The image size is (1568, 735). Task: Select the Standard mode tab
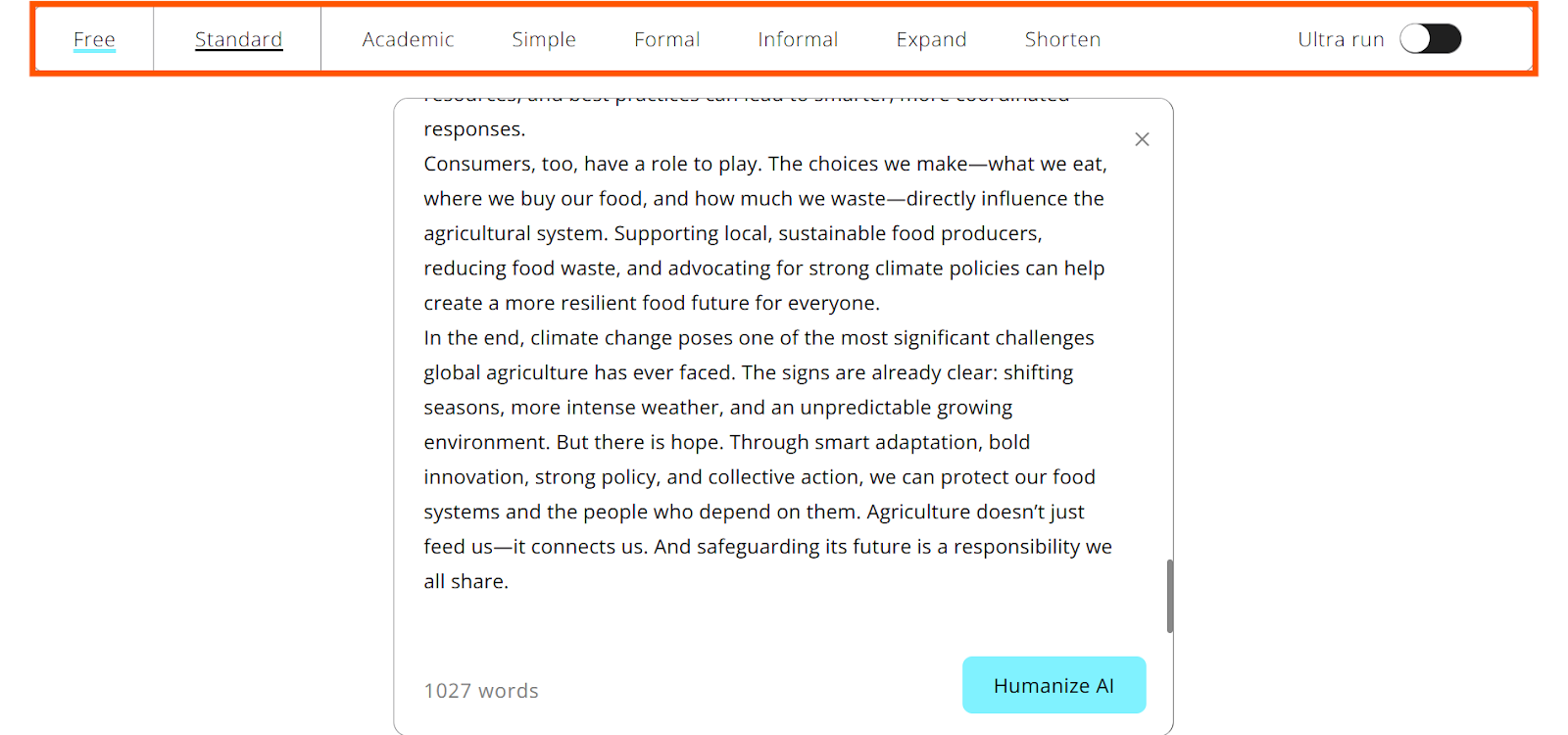(238, 39)
